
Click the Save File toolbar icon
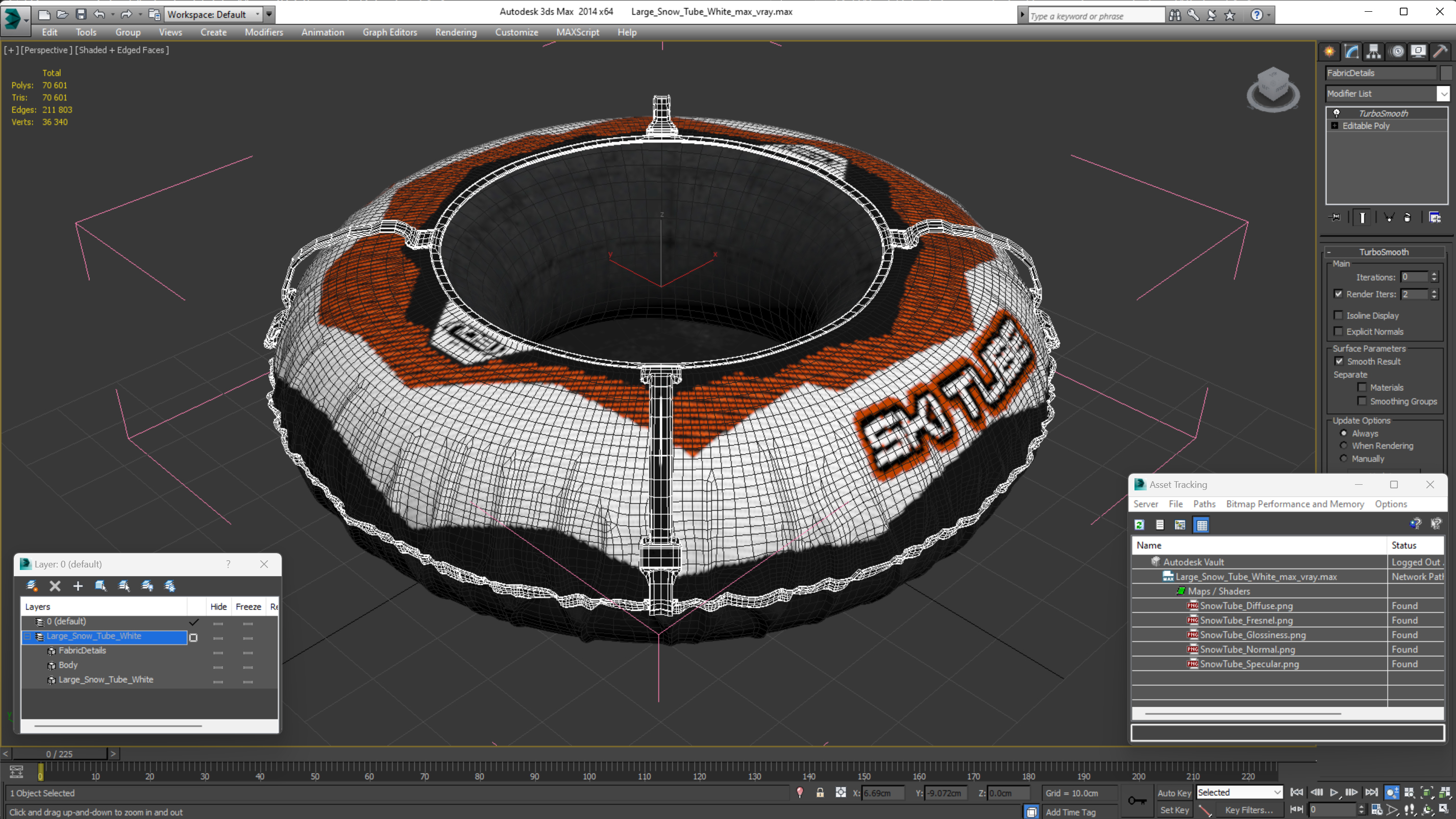click(x=81, y=14)
